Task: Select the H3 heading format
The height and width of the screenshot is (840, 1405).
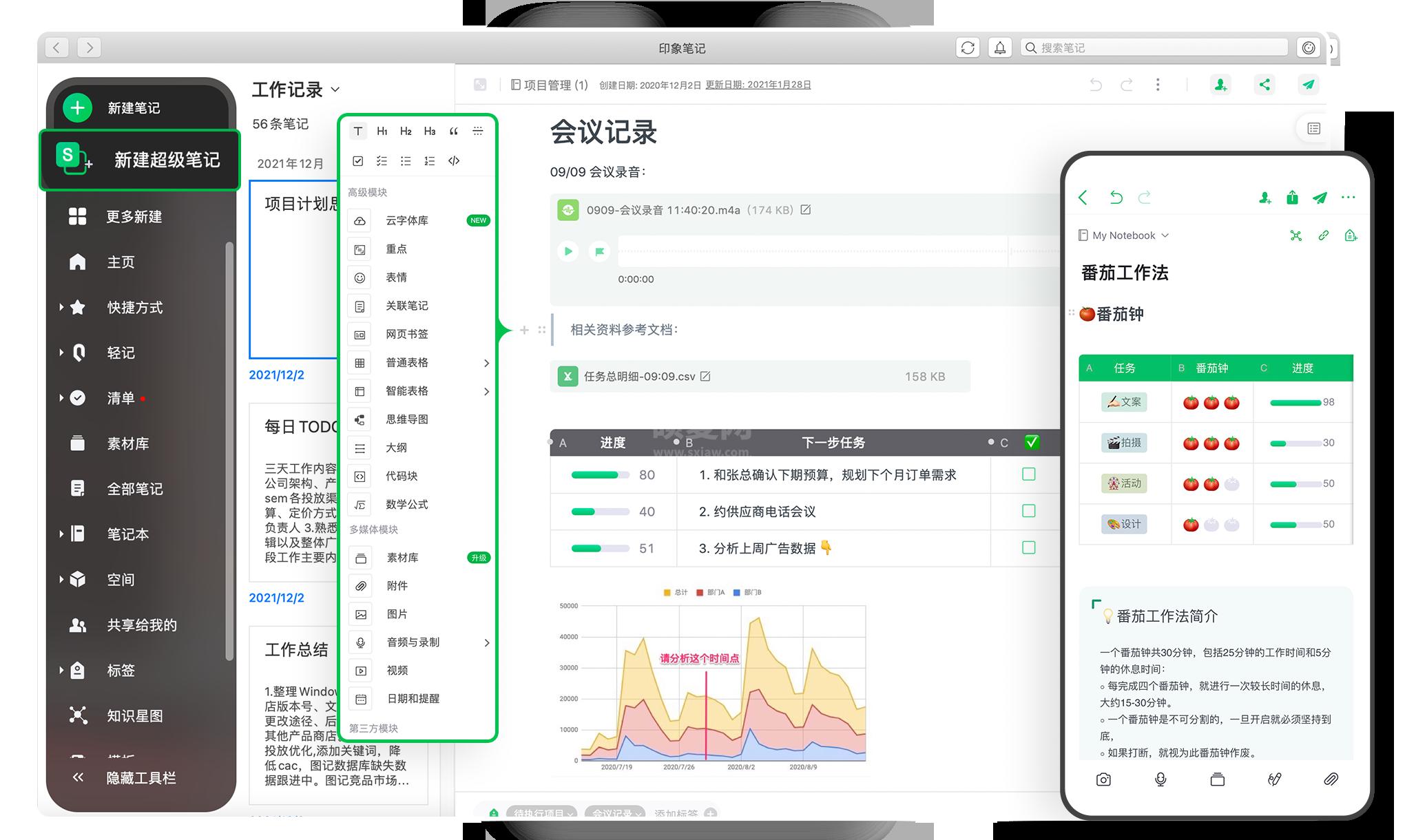Action: (430, 131)
